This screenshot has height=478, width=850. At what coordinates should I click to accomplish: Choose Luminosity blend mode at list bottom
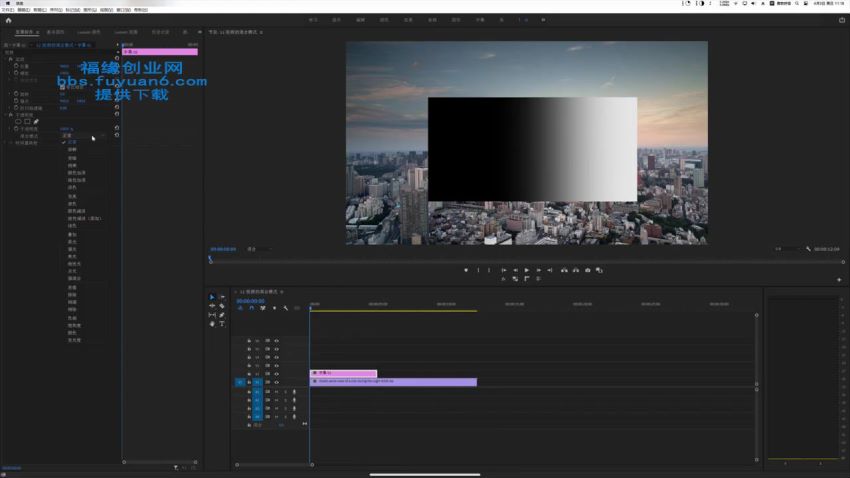point(74,340)
